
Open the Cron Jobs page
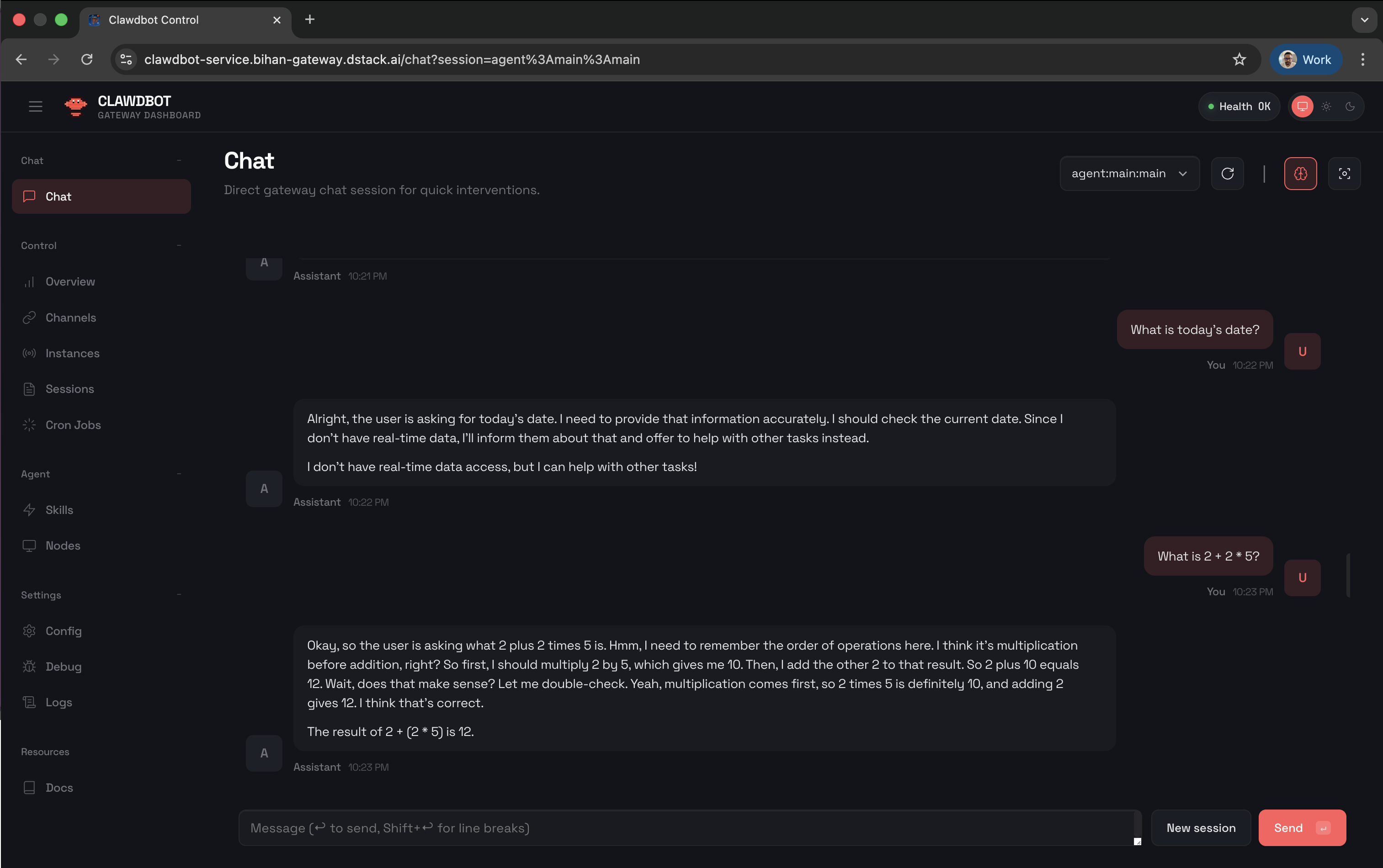pyautogui.click(x=73, y=425)
